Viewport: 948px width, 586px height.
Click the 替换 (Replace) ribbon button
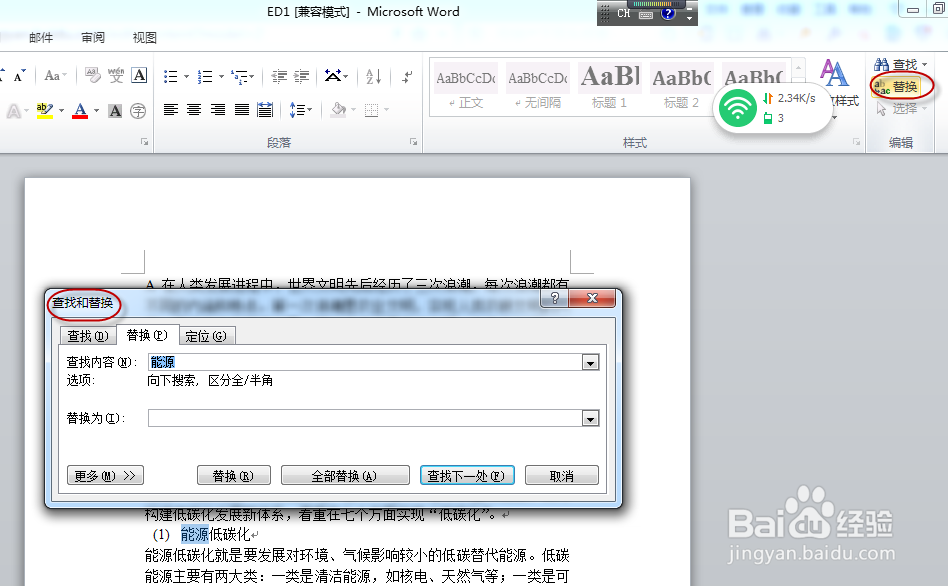click(897, 86)
